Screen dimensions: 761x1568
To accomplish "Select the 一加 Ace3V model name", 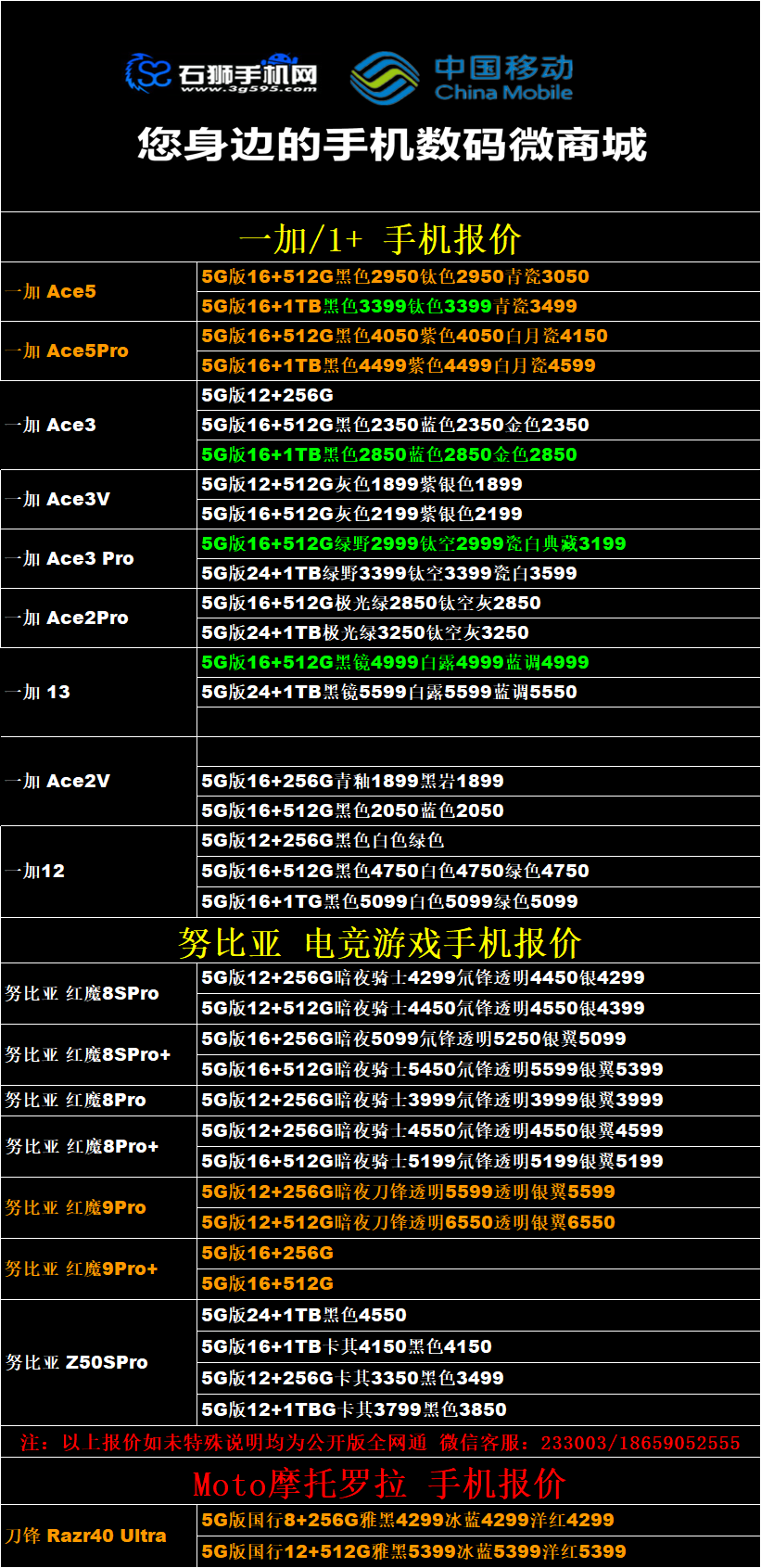I will (x=57, y=500).
